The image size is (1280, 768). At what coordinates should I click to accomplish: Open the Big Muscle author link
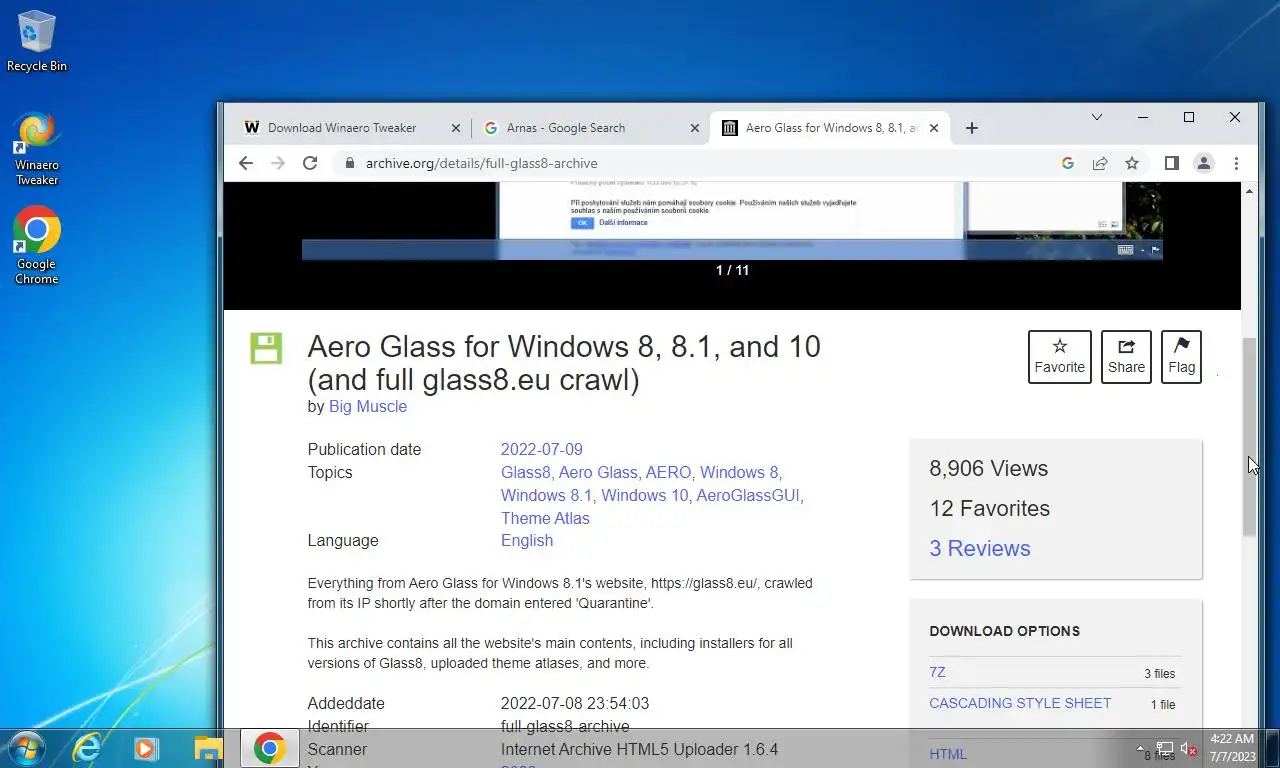(x=368, y=406)
